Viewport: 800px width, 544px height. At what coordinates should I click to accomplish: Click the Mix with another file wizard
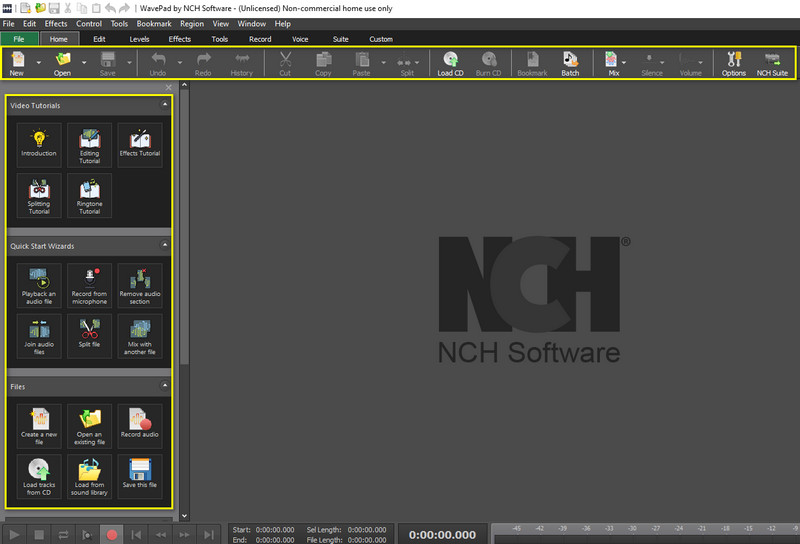point(139,337)
